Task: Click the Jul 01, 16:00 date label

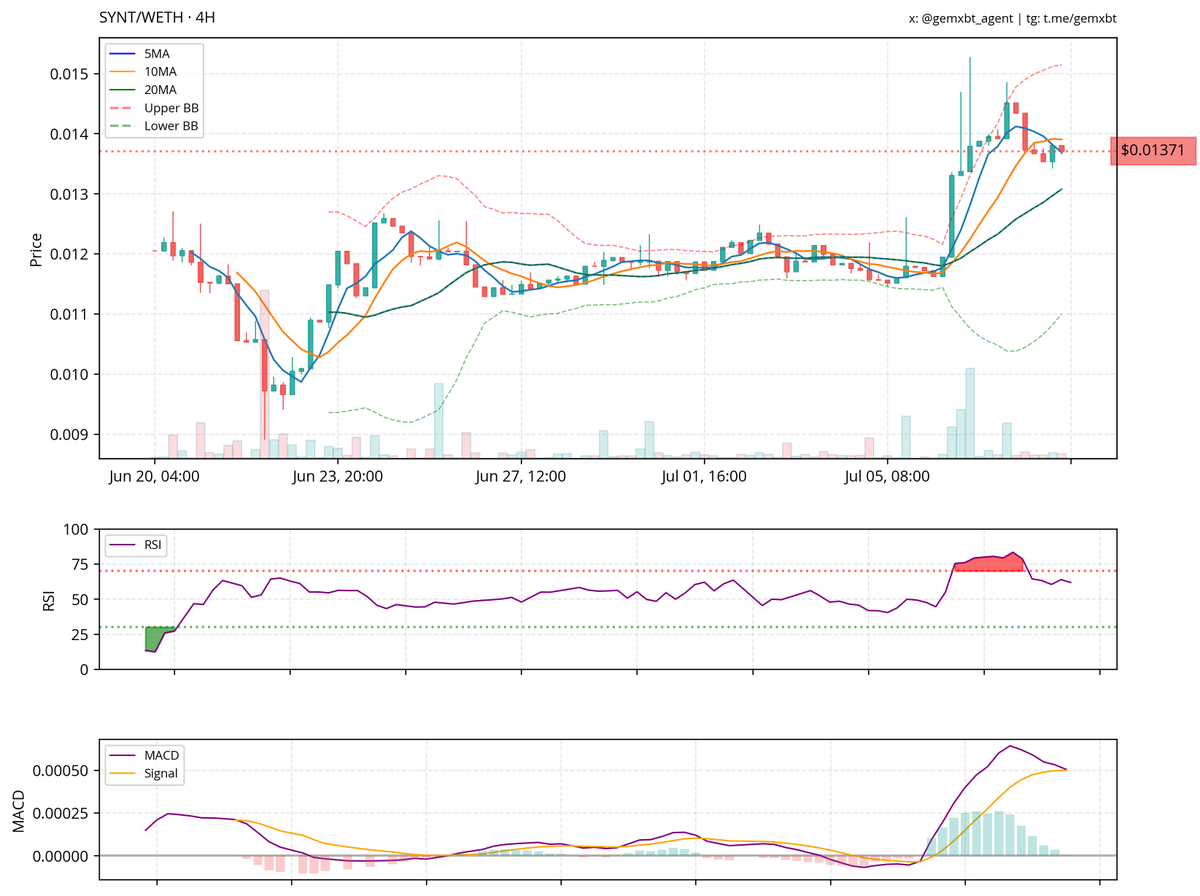Action: click(x=704, y=477)
